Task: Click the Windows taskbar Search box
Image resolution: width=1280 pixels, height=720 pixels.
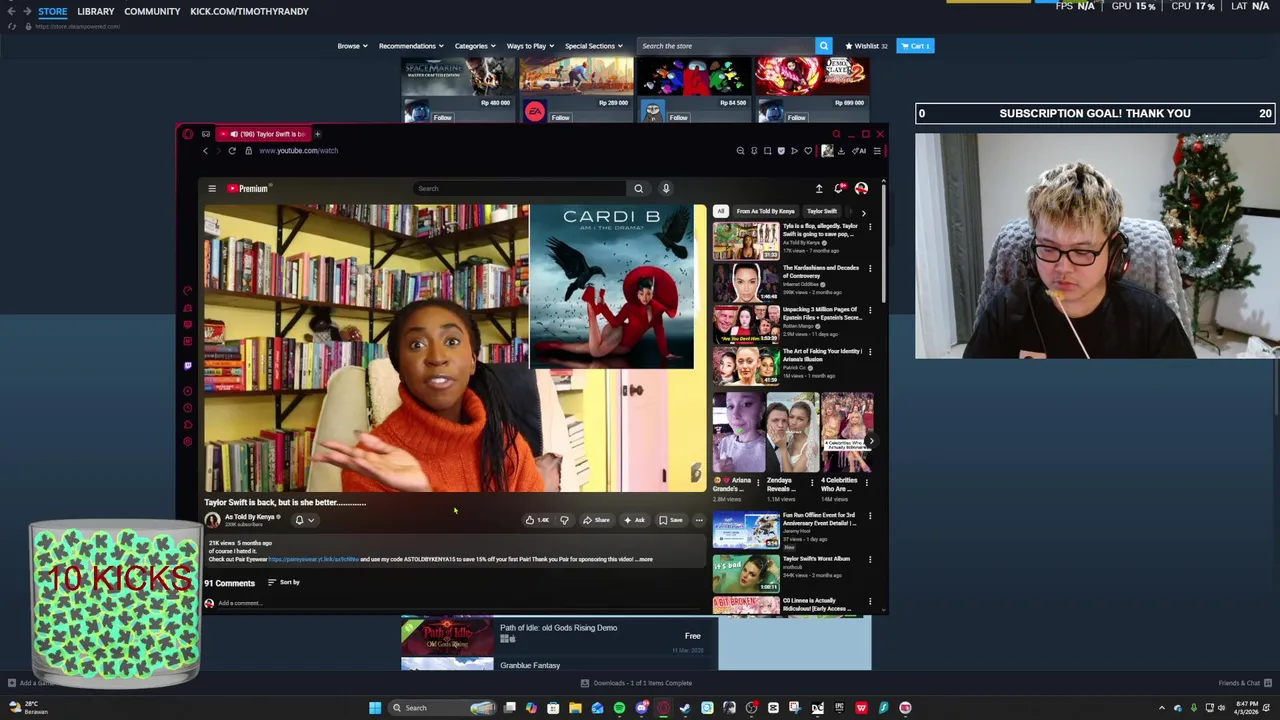Action: 441,708
